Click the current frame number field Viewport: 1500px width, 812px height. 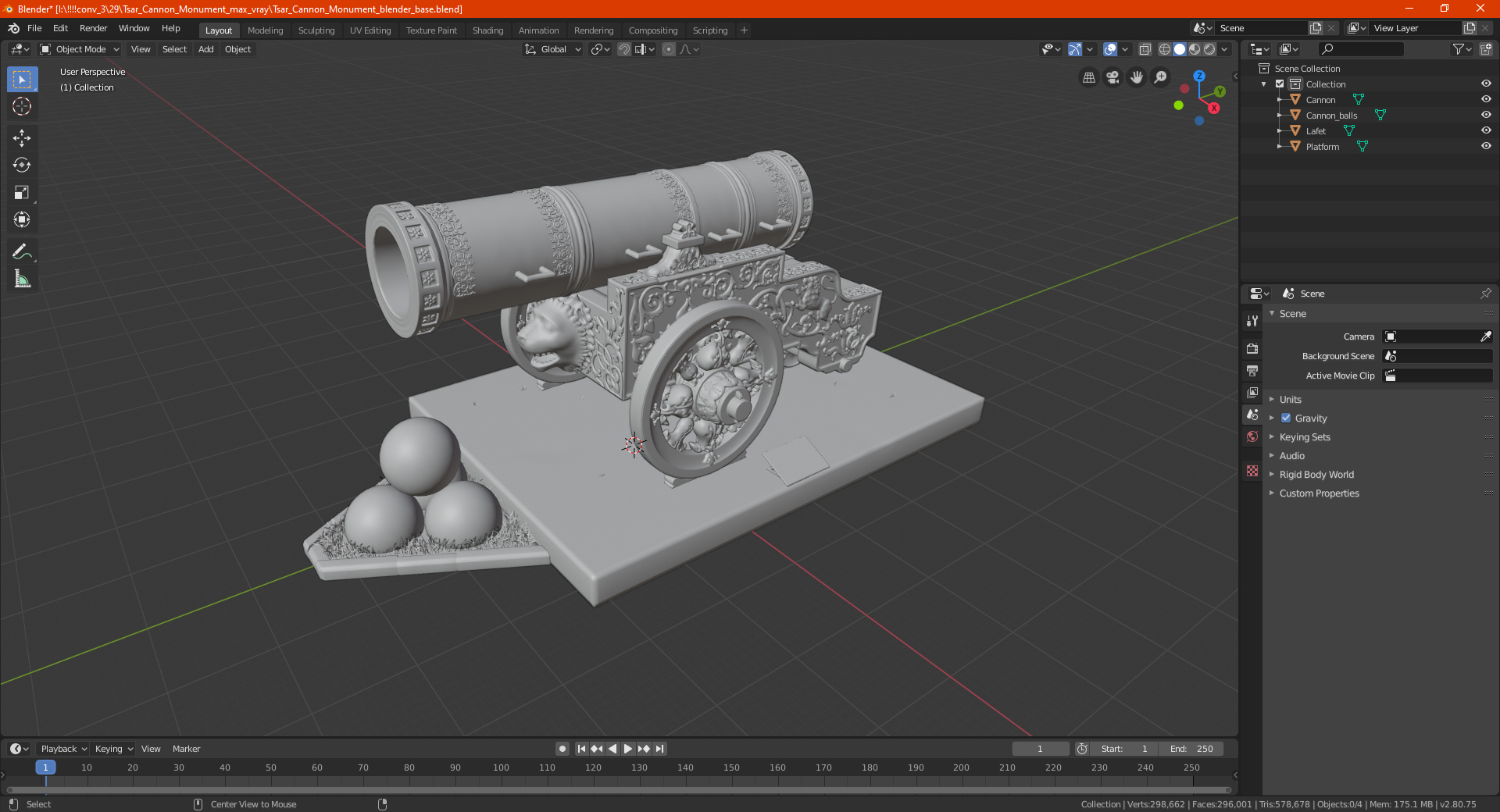point(1040,749)
